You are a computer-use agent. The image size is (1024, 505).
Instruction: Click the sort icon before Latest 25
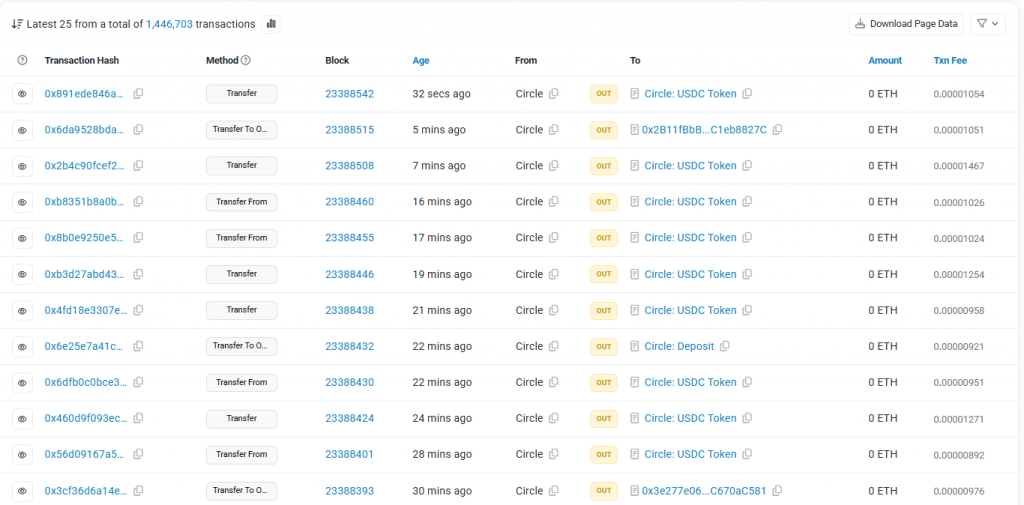[x=18, y=24]
